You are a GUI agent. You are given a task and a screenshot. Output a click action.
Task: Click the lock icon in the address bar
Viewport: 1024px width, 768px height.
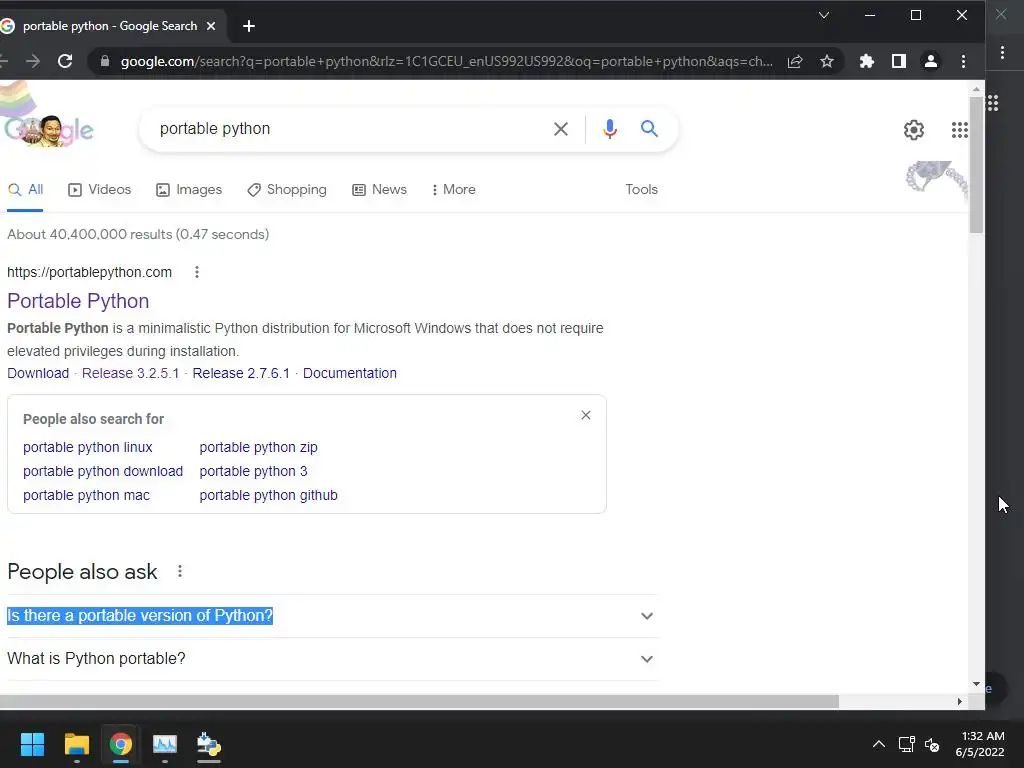click(104, 61)
